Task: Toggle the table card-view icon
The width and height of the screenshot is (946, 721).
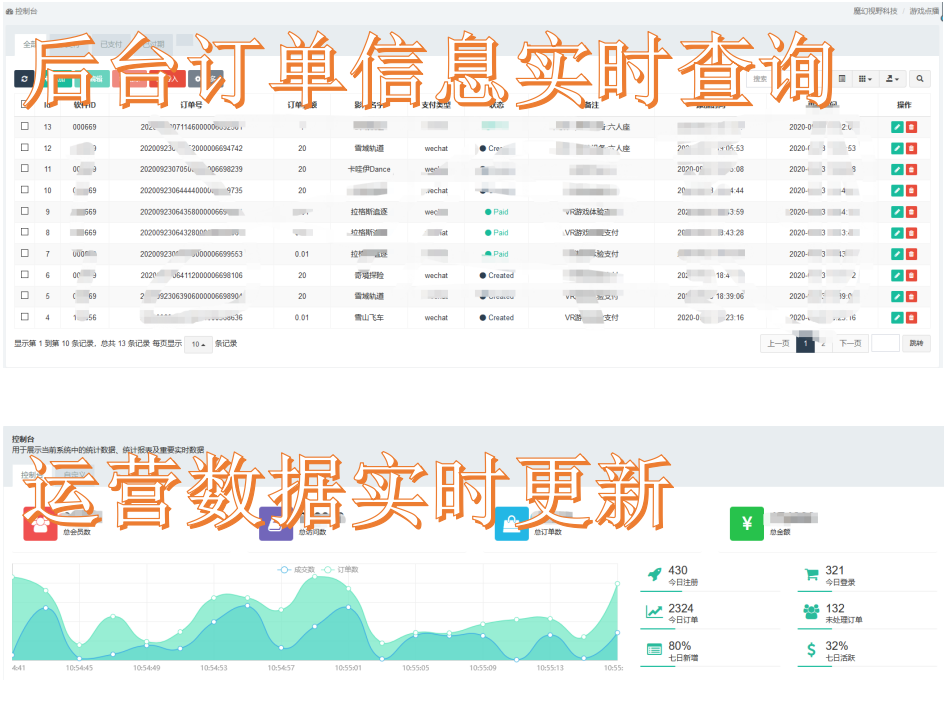Action: tap(842, 78)
